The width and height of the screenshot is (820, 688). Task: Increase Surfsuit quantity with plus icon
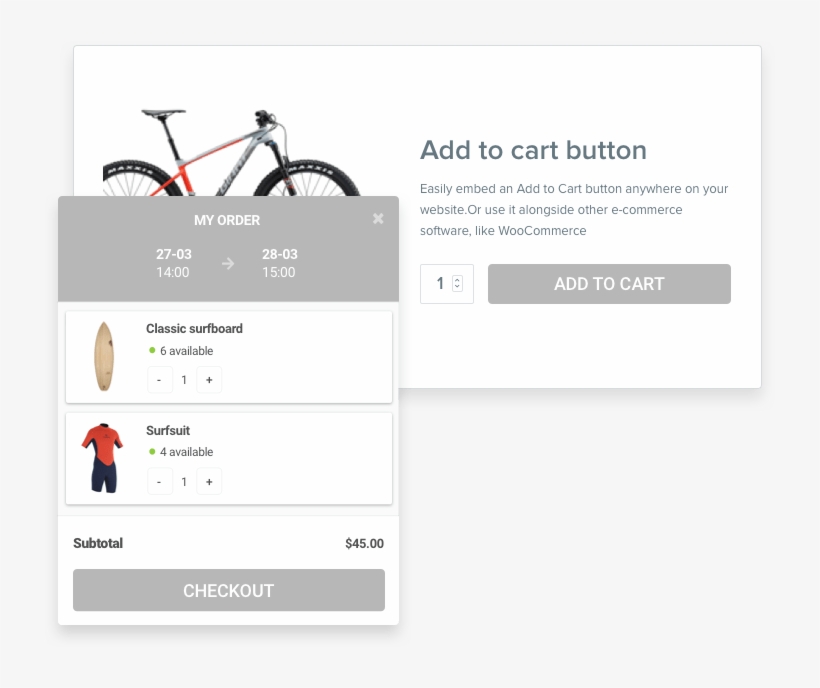(209, 481)
